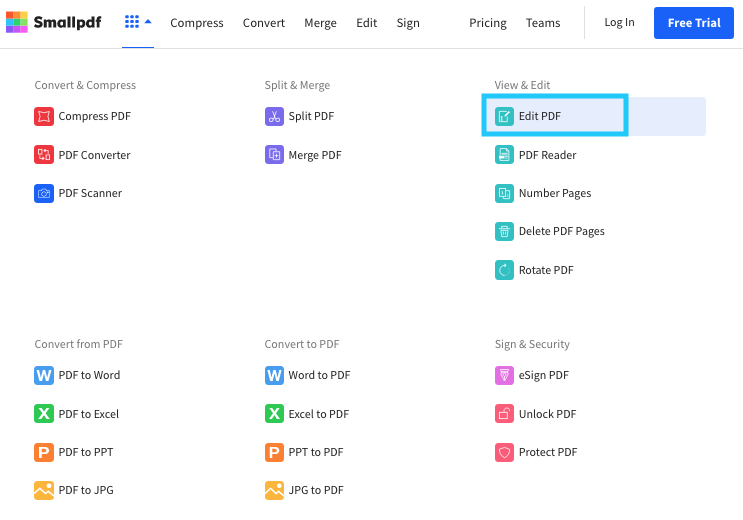Click the Smallpdf logo
The height and width of the screenshot is (520, 743).
coord(54,22)
